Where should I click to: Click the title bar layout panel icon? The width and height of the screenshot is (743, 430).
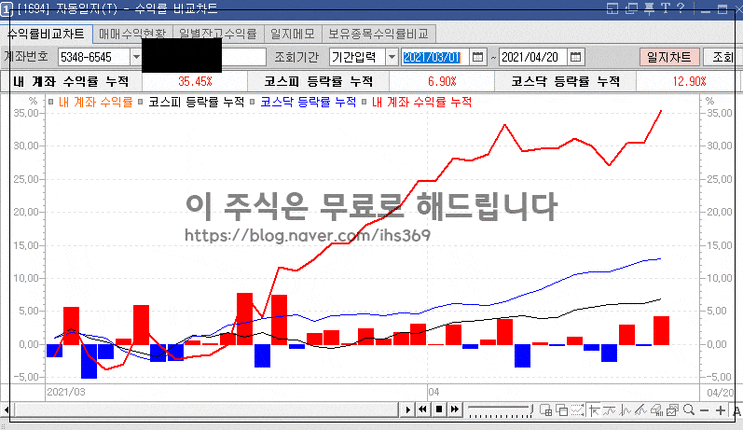[x=613, y=8]
